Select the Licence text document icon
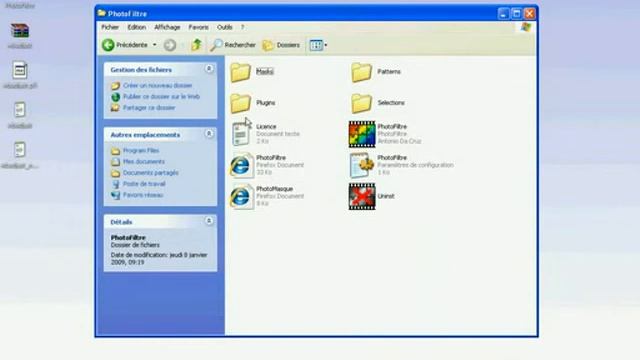This screenshot has height=360, width=640. tap(241, 133)
